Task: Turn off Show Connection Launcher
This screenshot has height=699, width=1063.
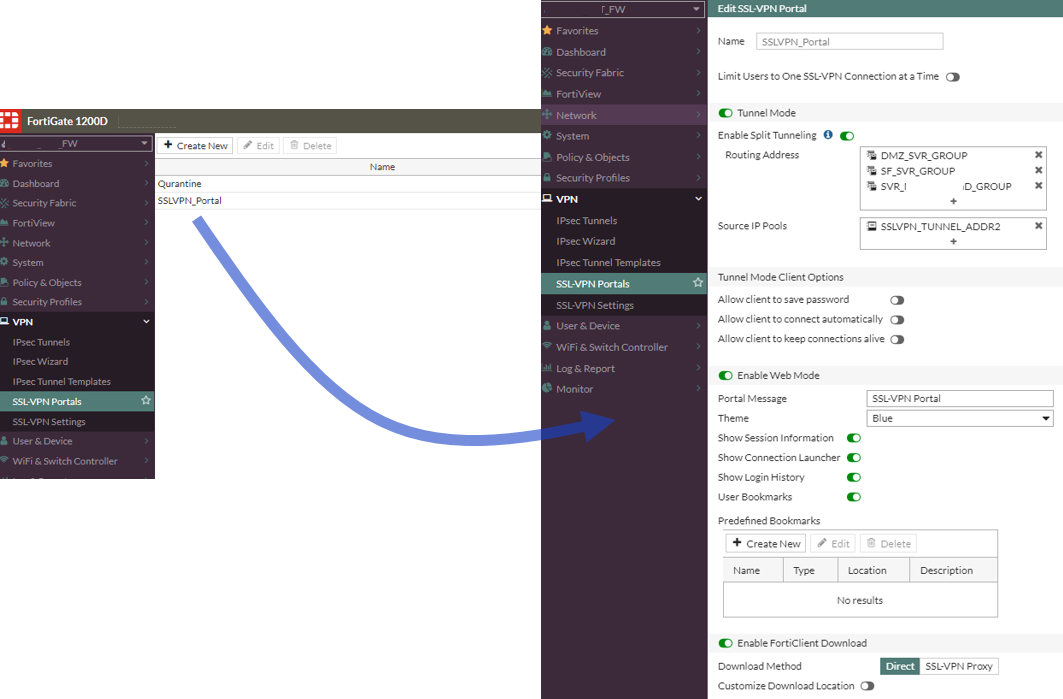Action: click(x=854, y=458)
